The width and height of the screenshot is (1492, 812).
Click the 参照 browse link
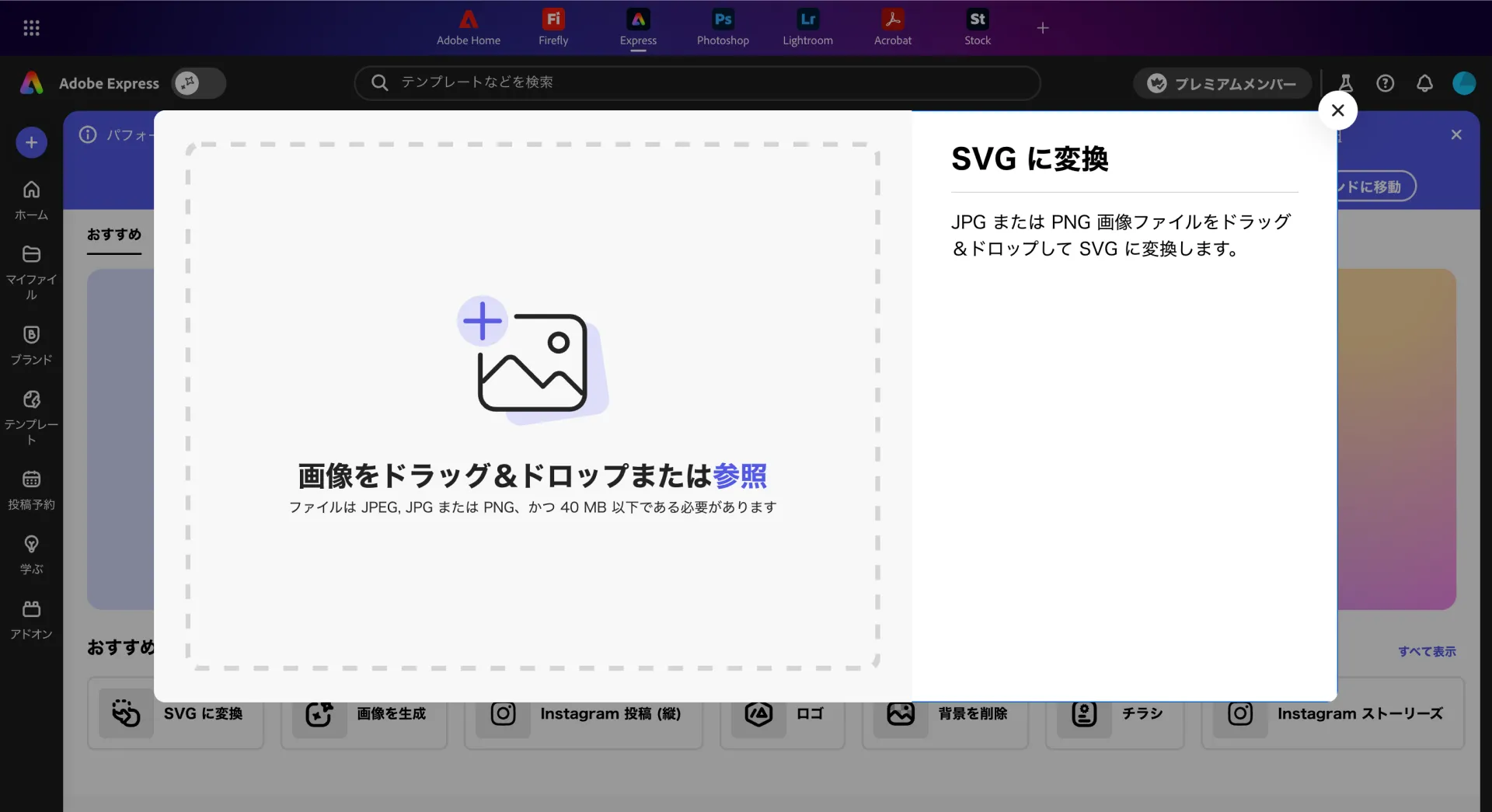[740, 476]
